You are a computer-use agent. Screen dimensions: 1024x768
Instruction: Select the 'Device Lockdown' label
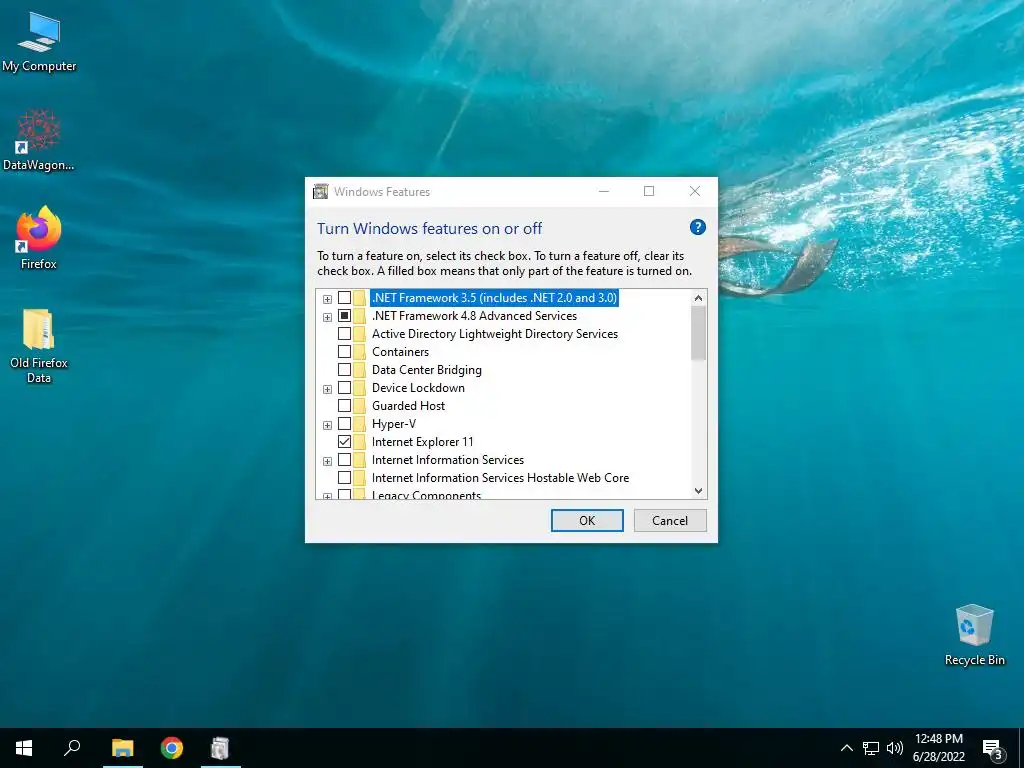click(418, 388)
